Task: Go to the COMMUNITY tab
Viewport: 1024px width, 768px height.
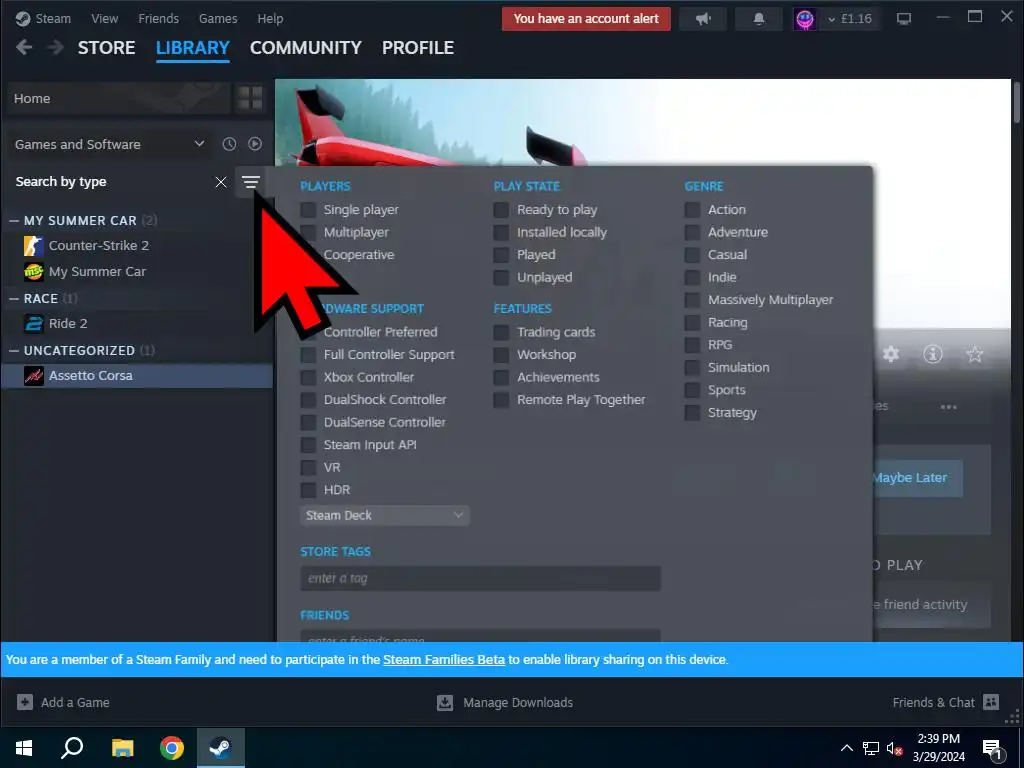Action: [306, 48]
